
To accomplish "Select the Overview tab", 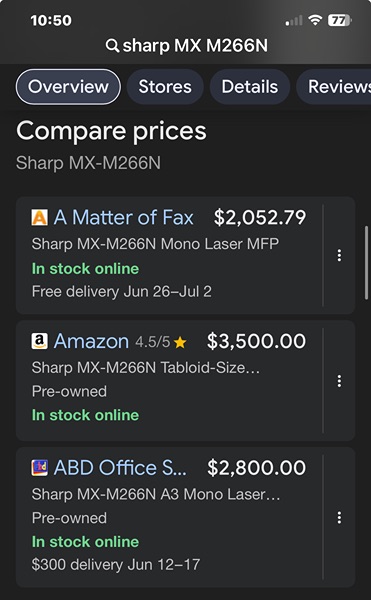I will [68, 87].
